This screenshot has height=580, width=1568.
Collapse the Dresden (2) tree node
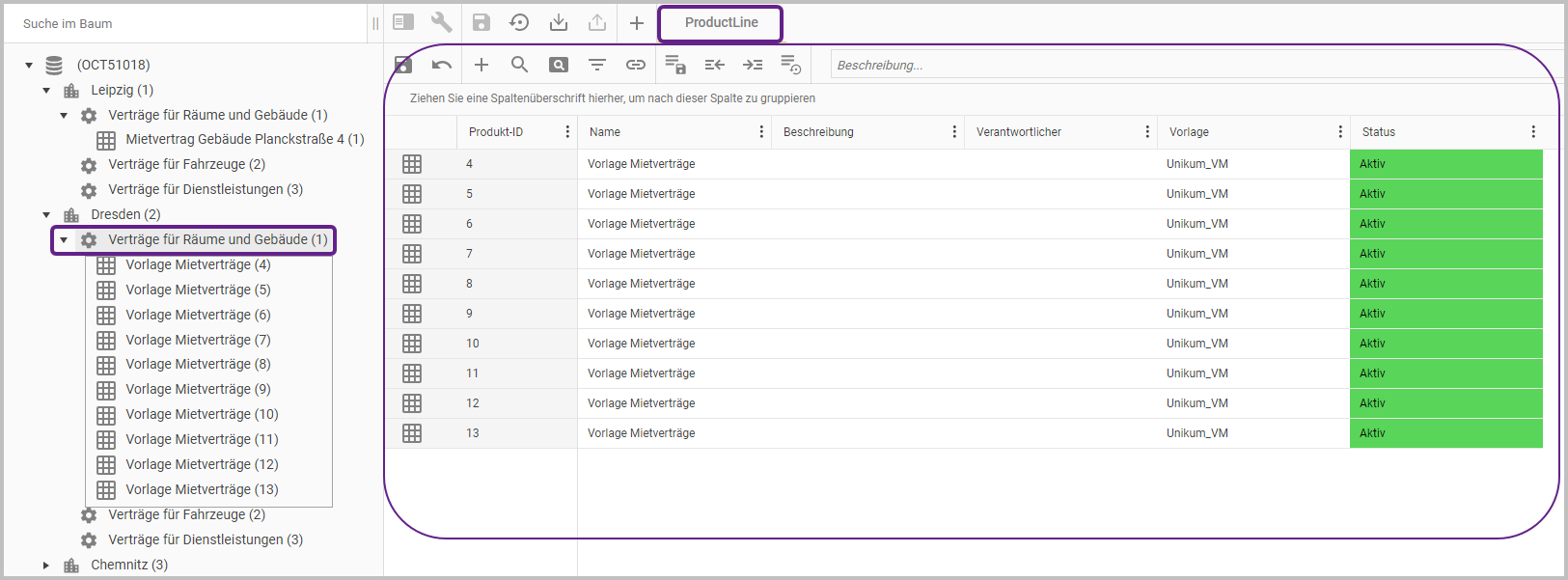click(x=46, y=215)
